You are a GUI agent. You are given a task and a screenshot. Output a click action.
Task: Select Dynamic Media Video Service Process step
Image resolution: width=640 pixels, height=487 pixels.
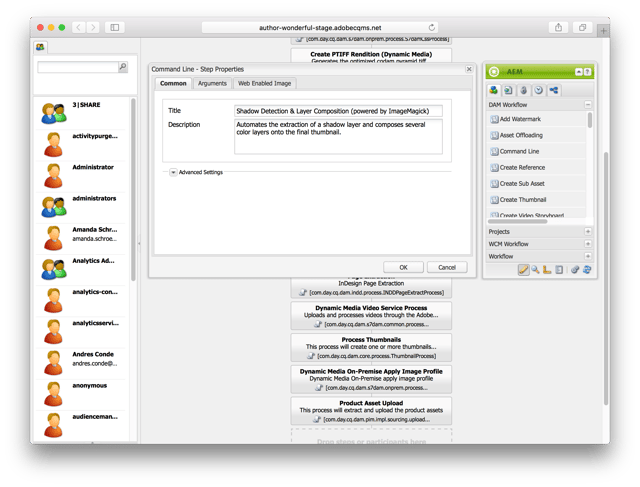(371, 316)
